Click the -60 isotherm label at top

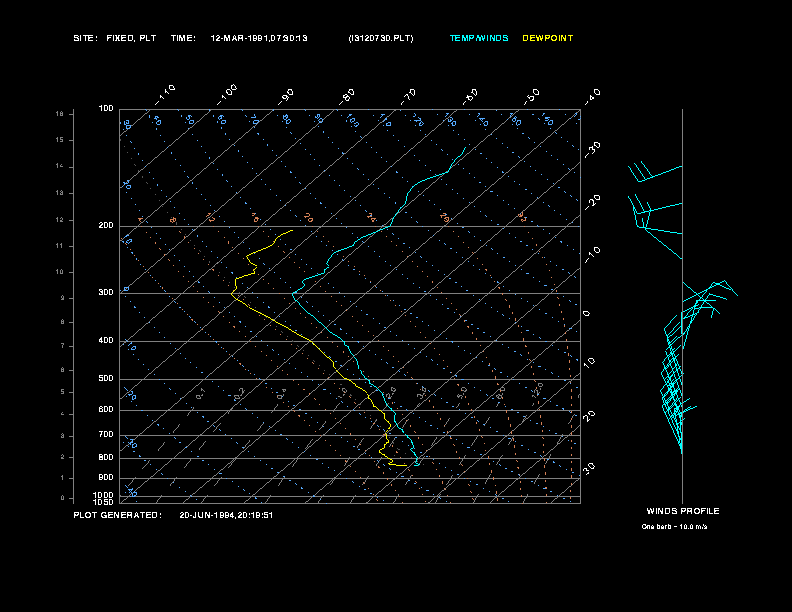(x=470, y=97)
